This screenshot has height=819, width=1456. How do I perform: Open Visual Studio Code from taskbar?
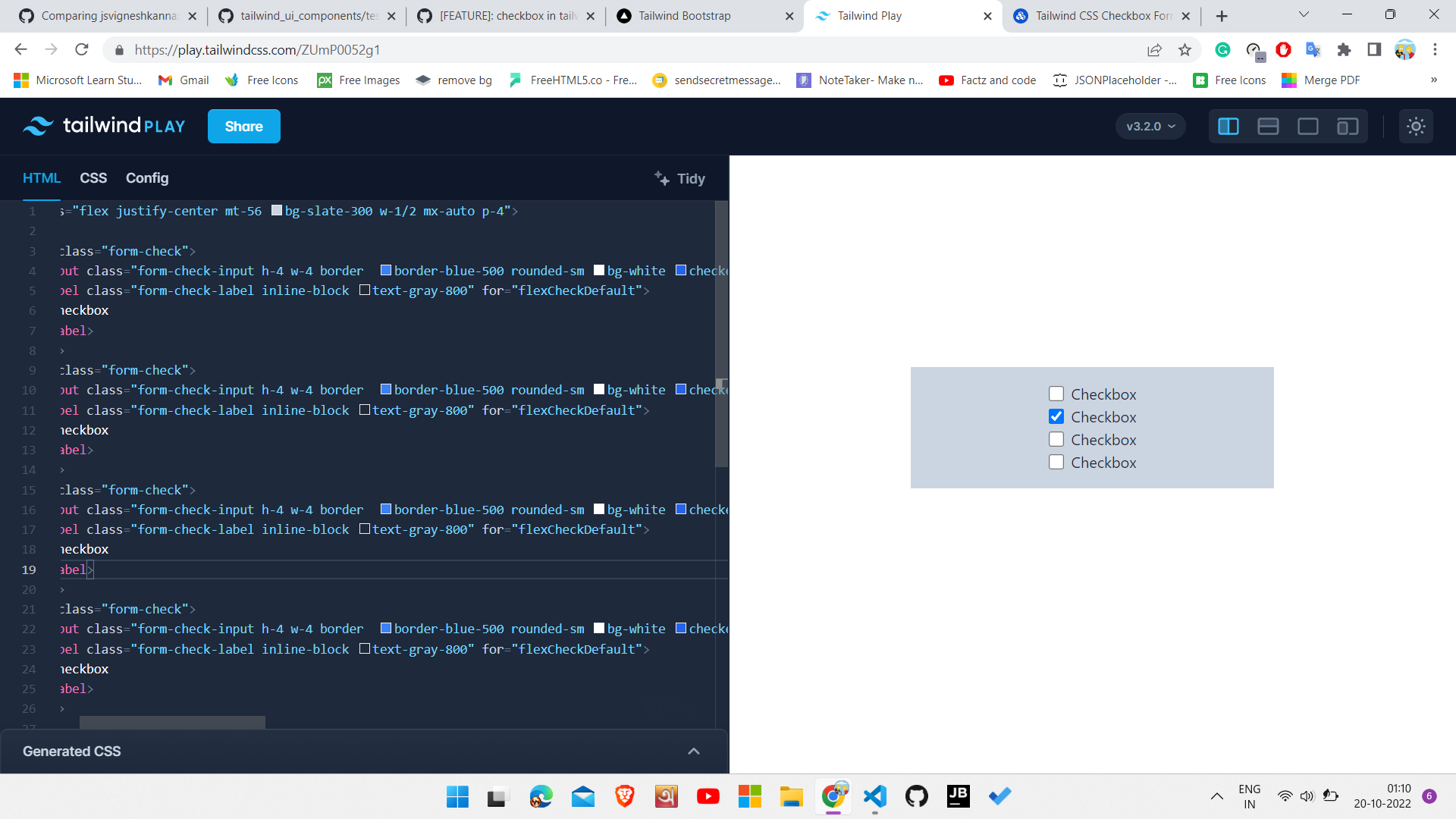tap(874, 796)
